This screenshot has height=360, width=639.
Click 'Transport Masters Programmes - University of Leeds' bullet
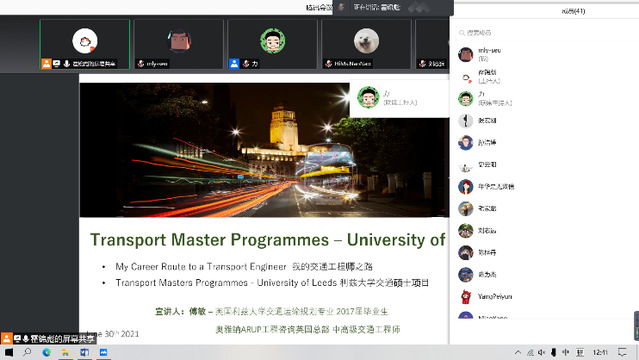click(272, 283)
